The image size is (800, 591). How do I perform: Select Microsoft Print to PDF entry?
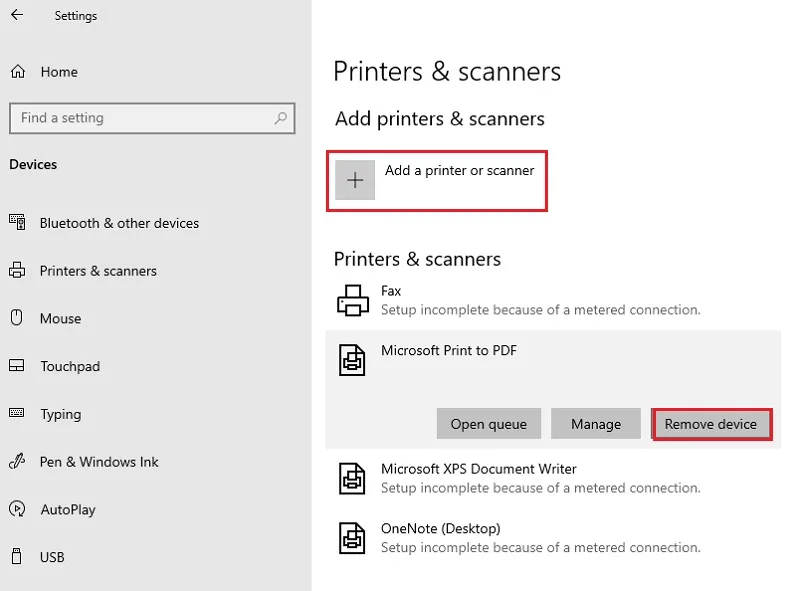point(553,389)
